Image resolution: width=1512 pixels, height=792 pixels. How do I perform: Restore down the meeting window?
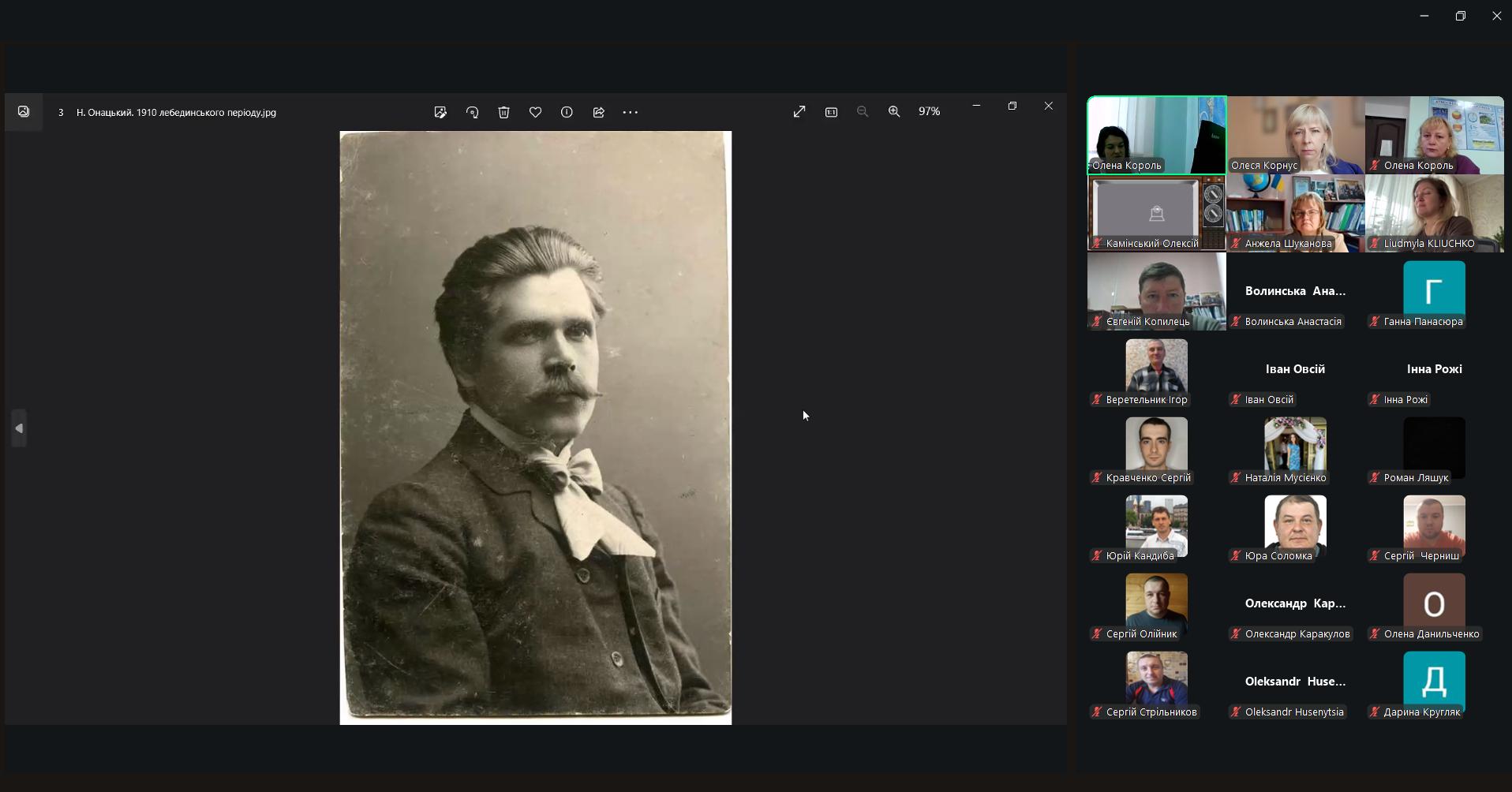click(x=1460, y=16)
